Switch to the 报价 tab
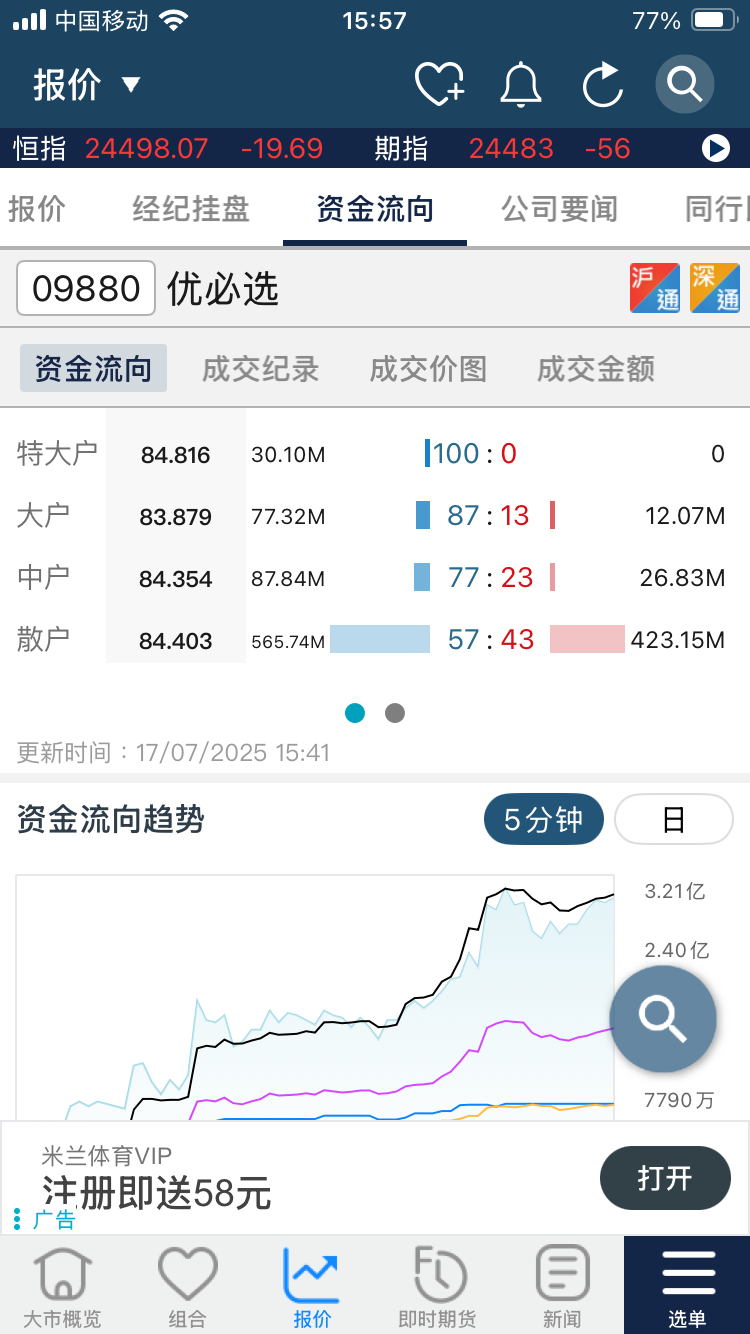This screenshot has width=750, height=1334. coord(37,209)
